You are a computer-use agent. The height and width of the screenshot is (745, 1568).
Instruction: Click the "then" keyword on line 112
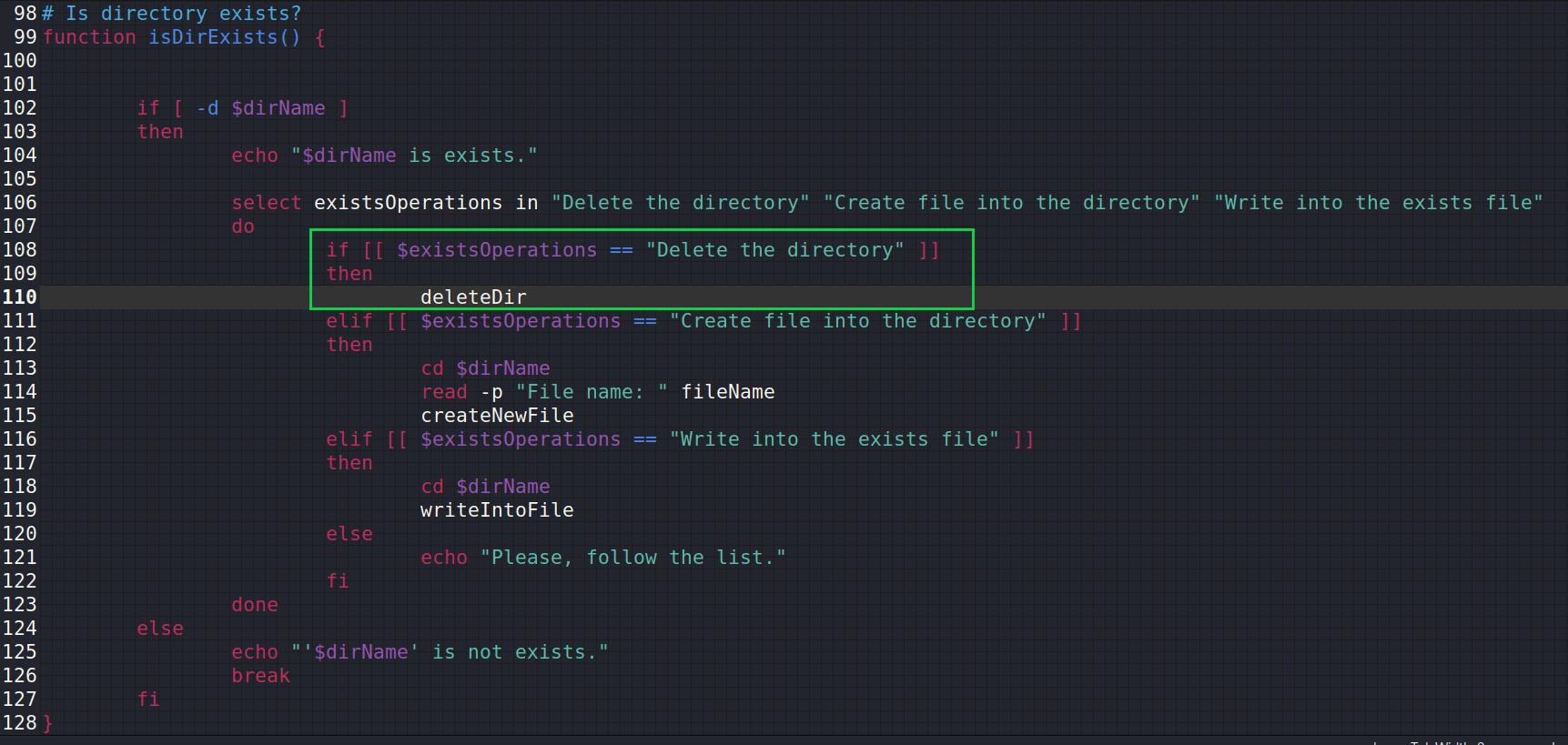coord(349,345)
